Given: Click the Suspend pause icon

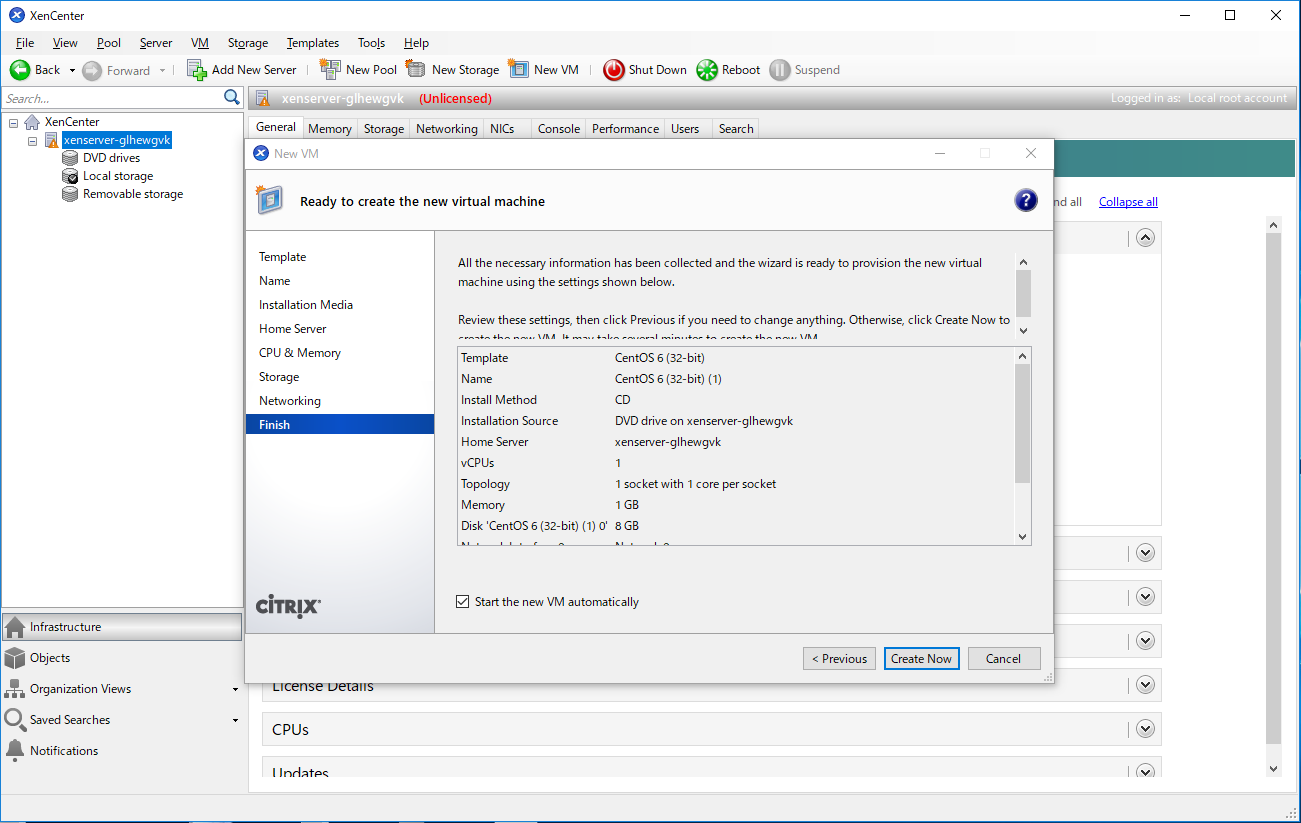Looking at the screenshot, I should [x=780, y=70].
